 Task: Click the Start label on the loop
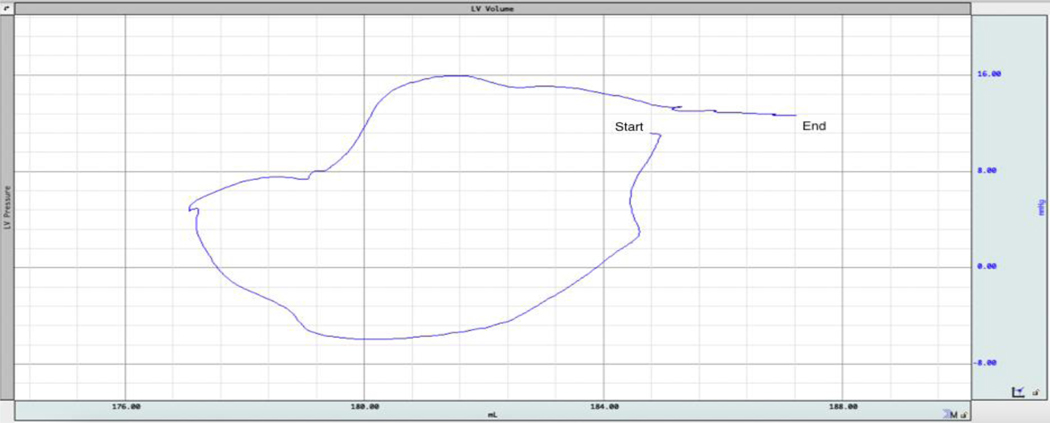point(629,126)
